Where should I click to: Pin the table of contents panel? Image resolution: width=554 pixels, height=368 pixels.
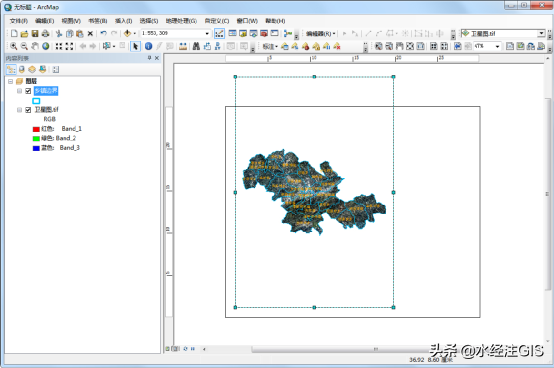149,58
